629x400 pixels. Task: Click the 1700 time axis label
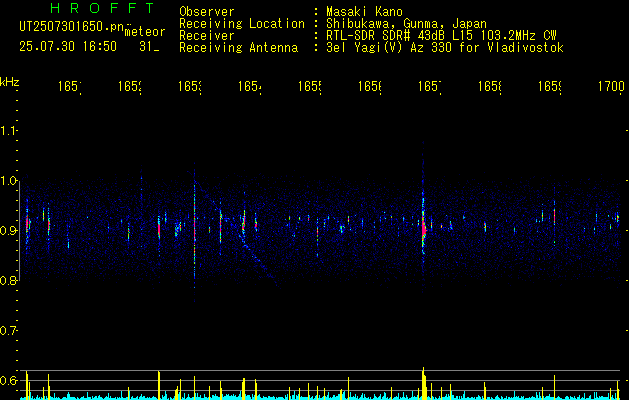click(611, 86)
